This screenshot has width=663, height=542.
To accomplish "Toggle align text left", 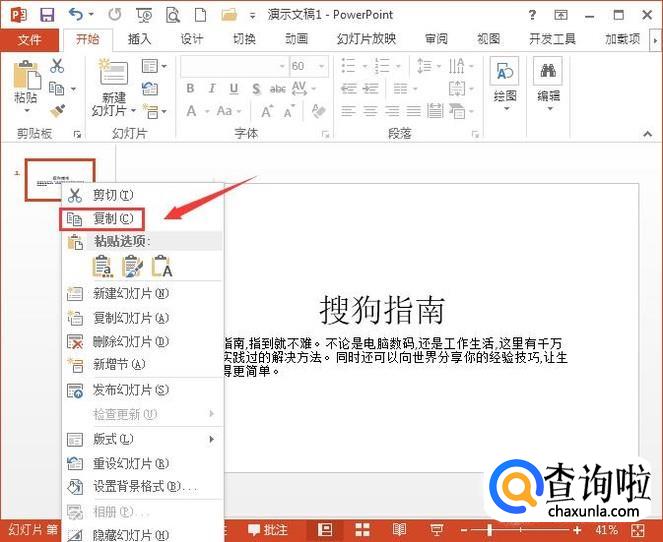I will [348, 112].
